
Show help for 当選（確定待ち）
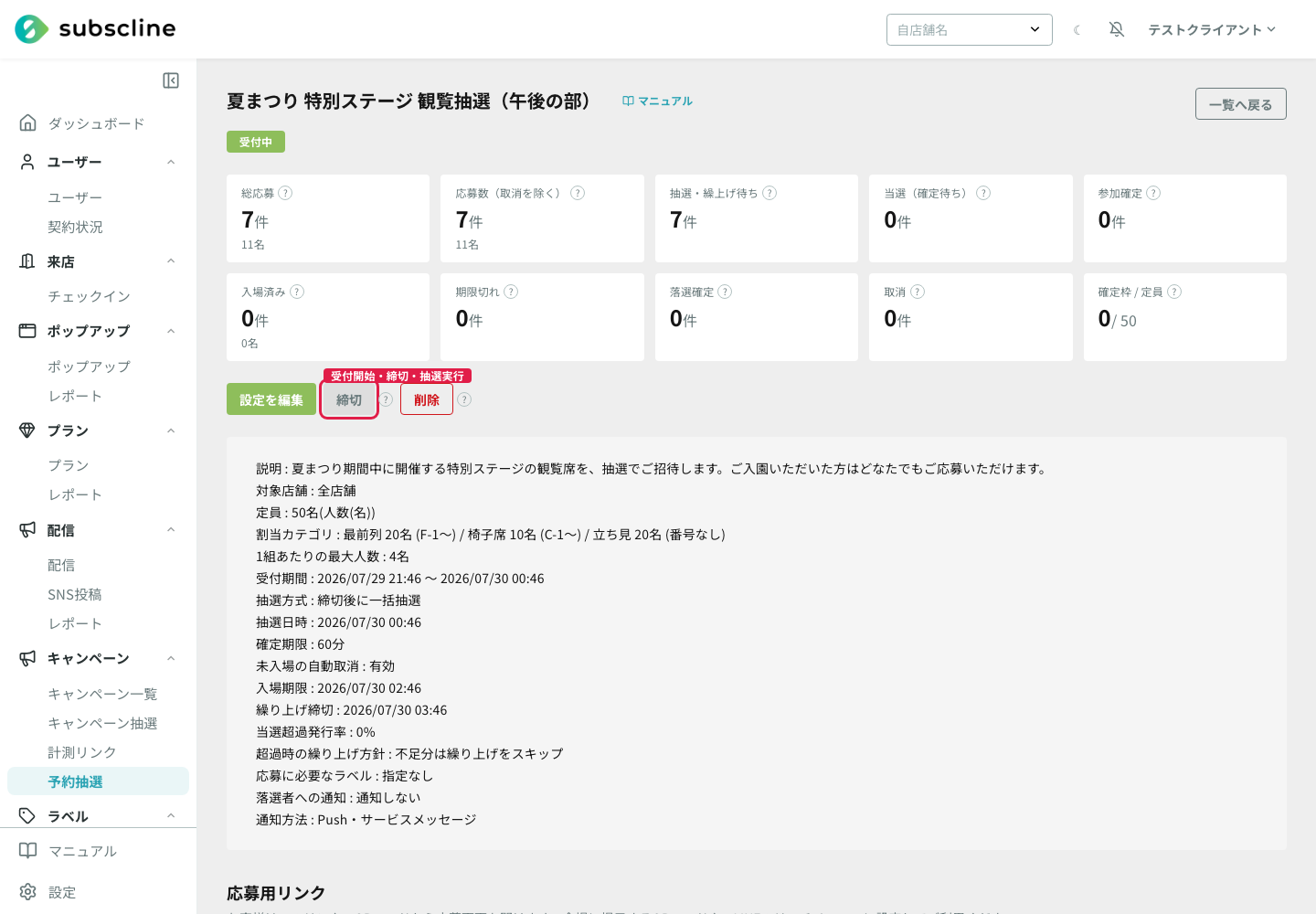coord(983,193)
